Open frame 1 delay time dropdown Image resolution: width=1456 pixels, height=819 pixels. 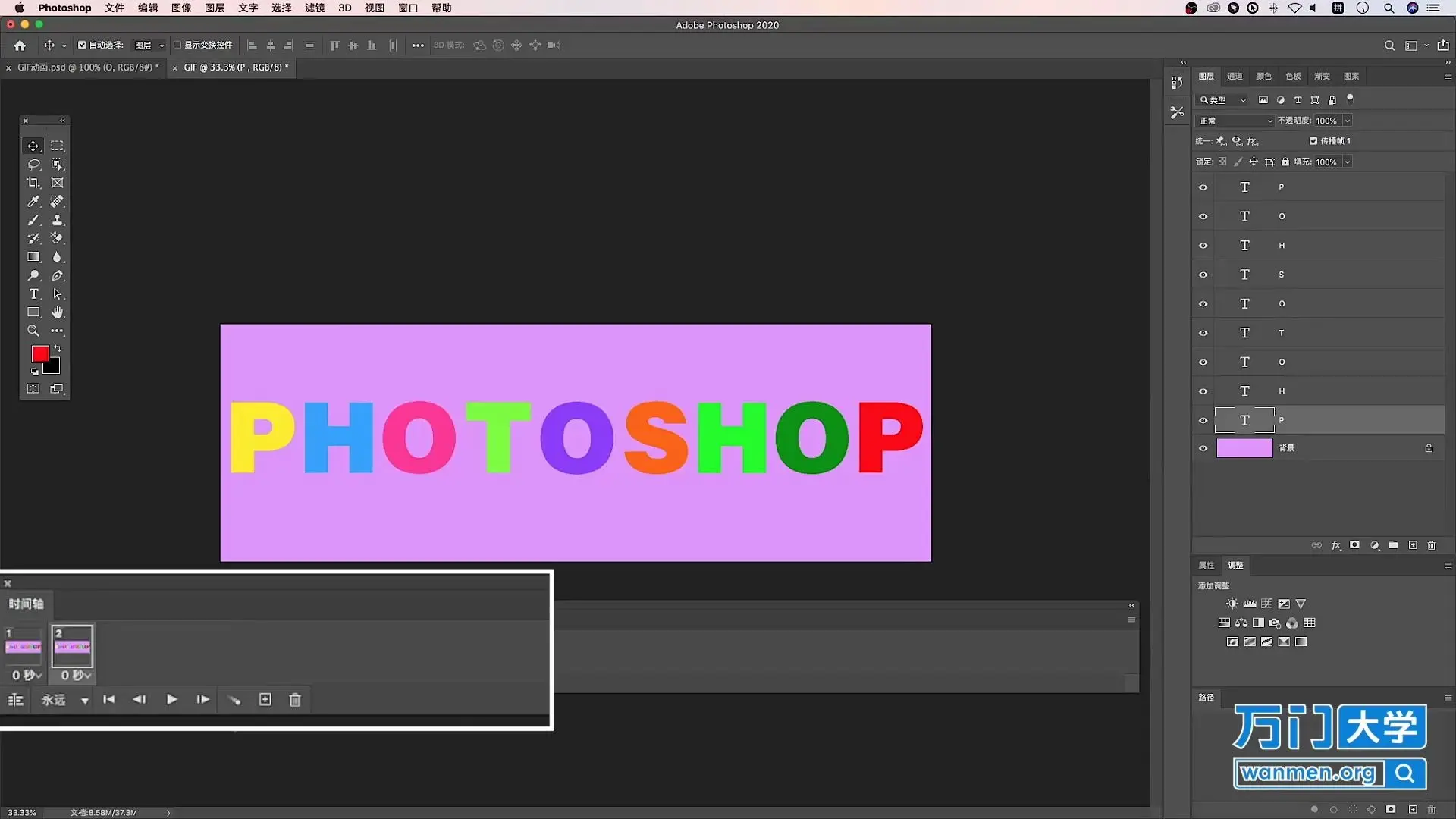[x=27, y=675]
